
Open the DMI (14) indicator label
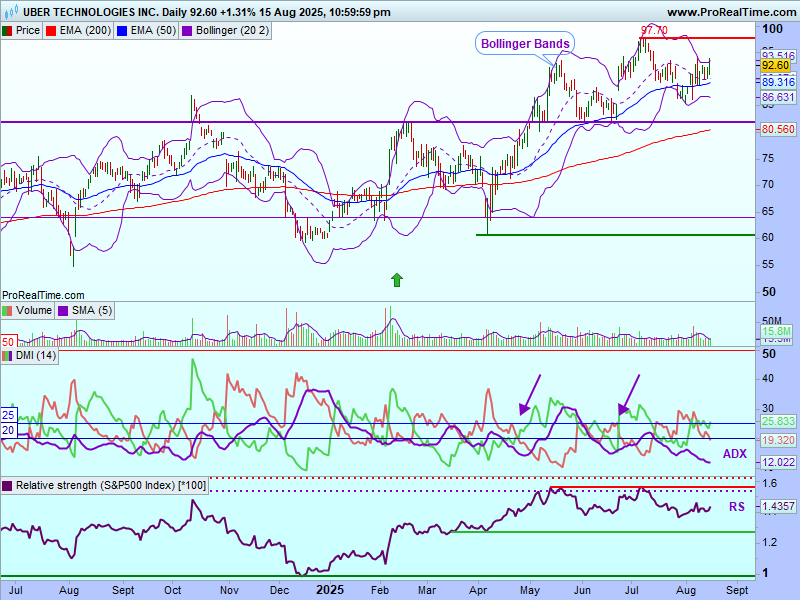[x=36, y=355]
